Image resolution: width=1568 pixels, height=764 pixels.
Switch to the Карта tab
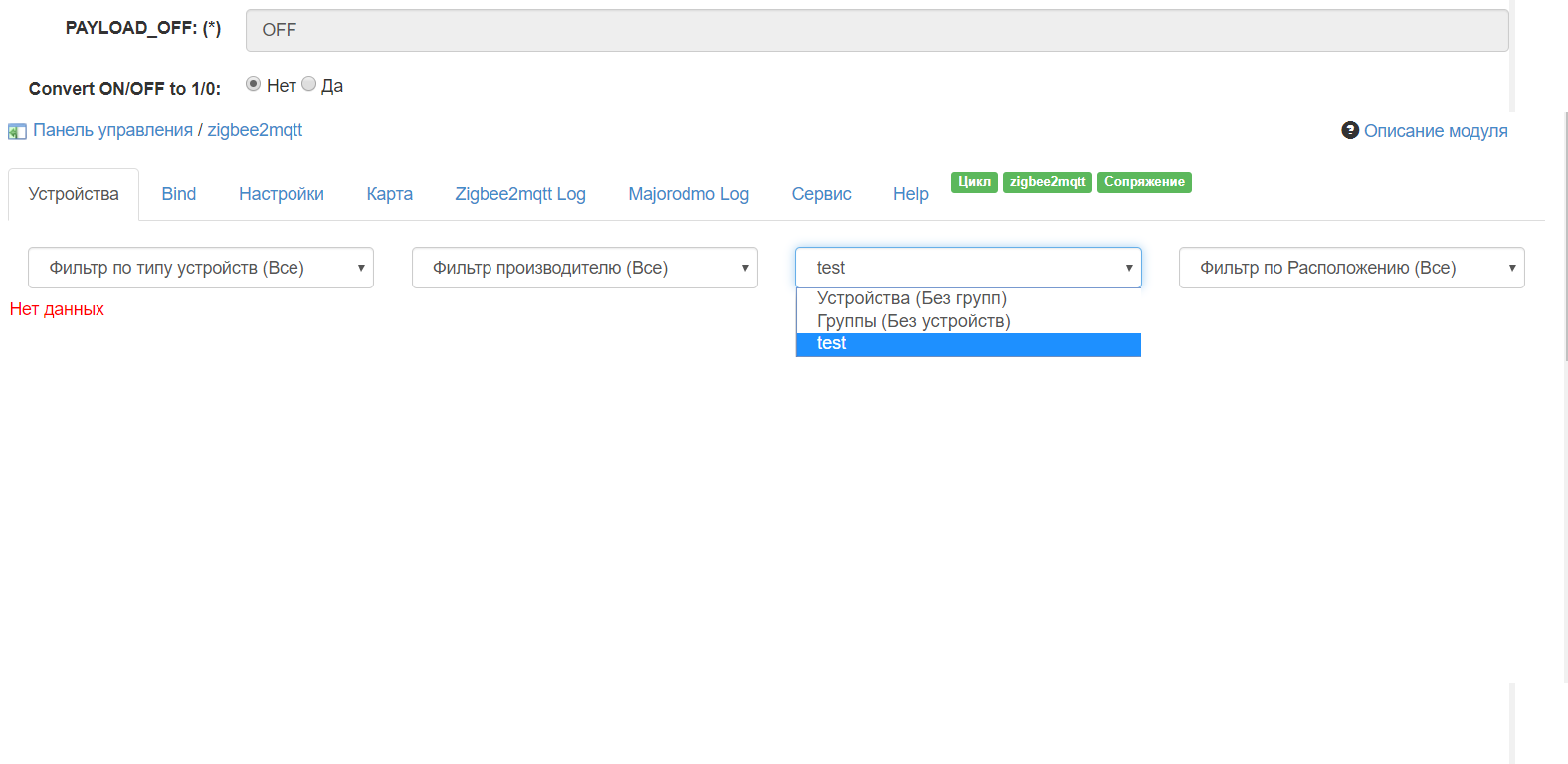click(x=389, y=194)
